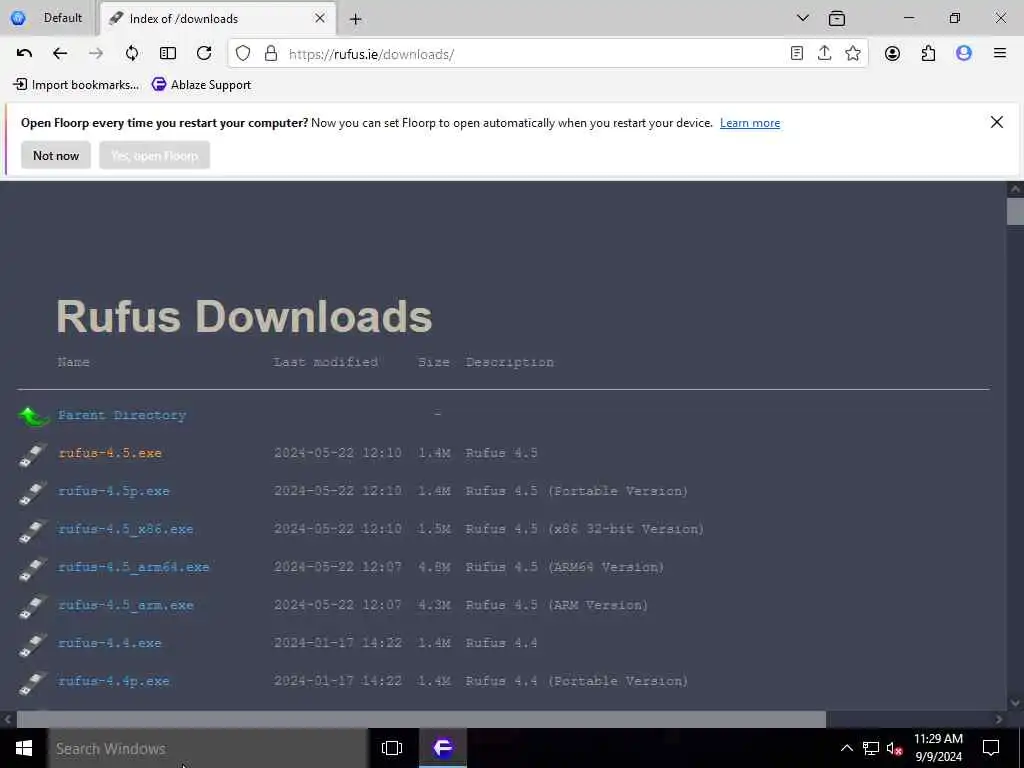Click the Not now button
This screenshot has width=1024, height=768.
(x=56, y=155)
